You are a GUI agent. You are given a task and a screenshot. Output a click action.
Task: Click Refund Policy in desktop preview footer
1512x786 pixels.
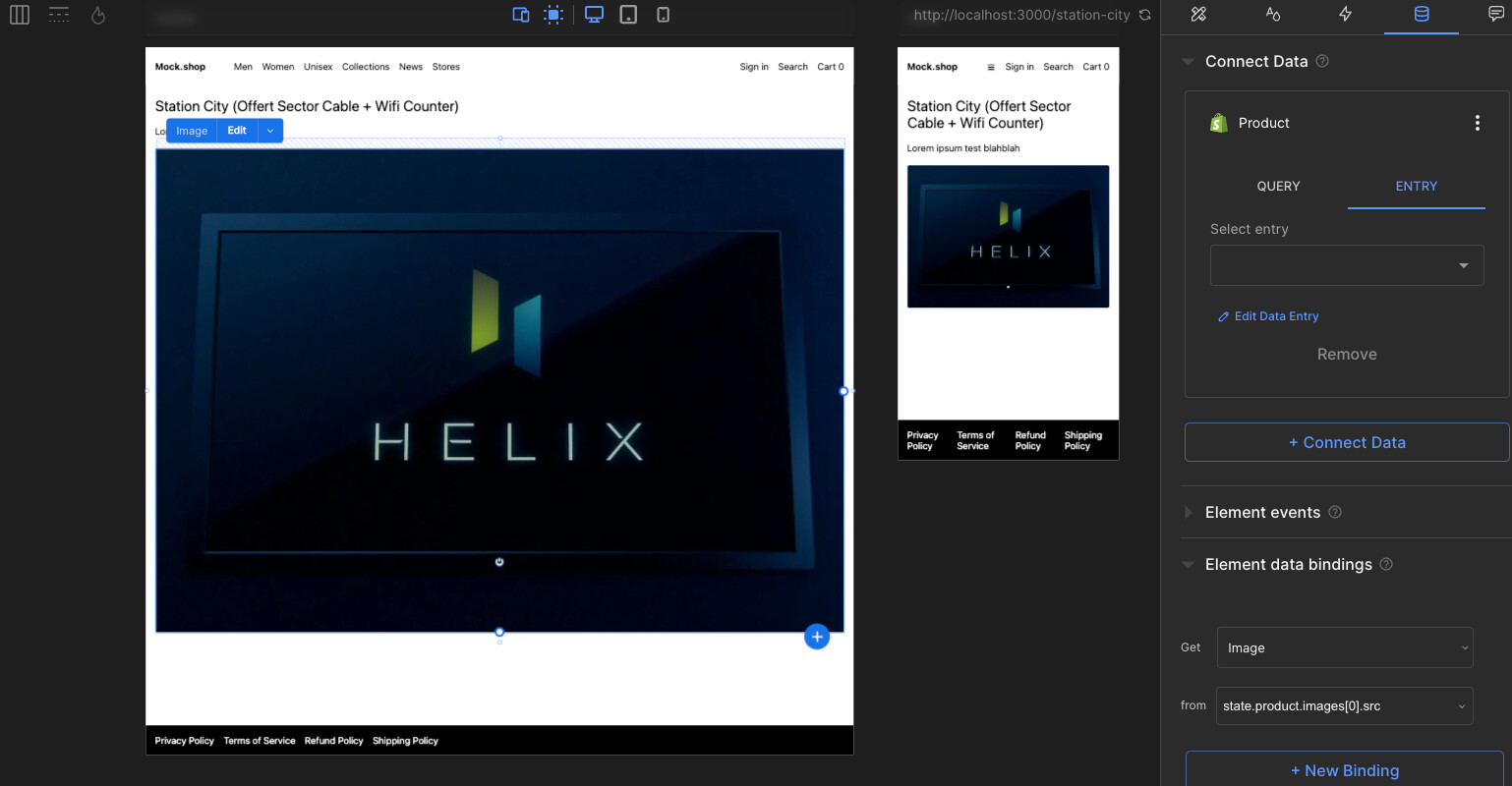click(x=333, y=741)
